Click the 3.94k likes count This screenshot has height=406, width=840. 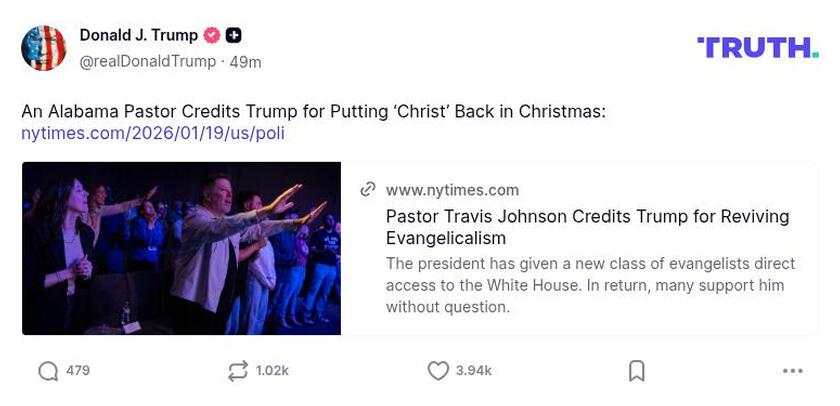tap(473, 371)
